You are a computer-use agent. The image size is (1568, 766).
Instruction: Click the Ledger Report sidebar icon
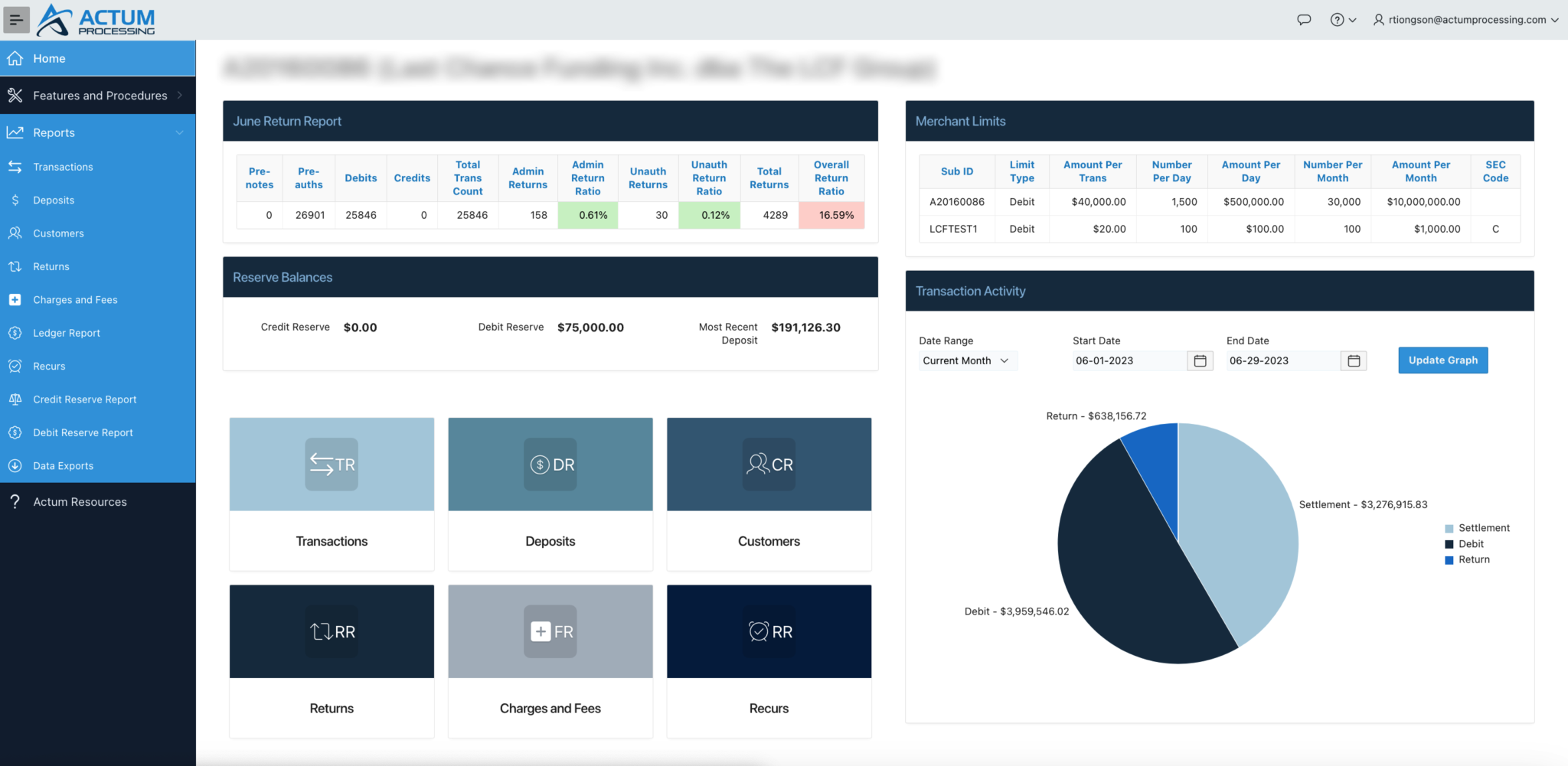pos(15,333)
